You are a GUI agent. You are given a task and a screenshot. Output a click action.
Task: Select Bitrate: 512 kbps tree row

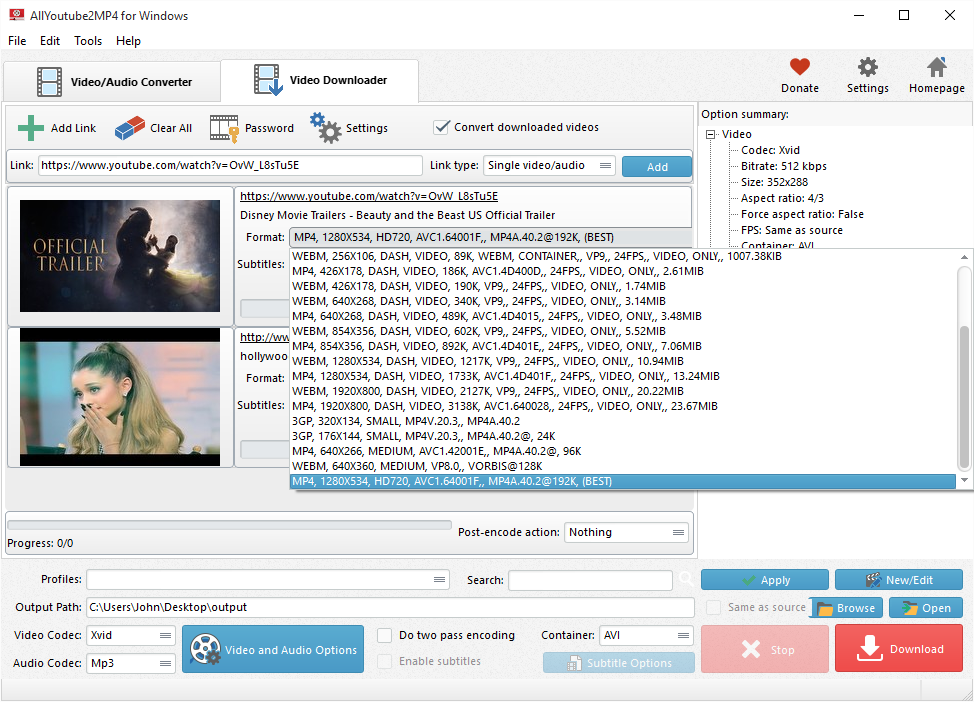tap(783, 166)
